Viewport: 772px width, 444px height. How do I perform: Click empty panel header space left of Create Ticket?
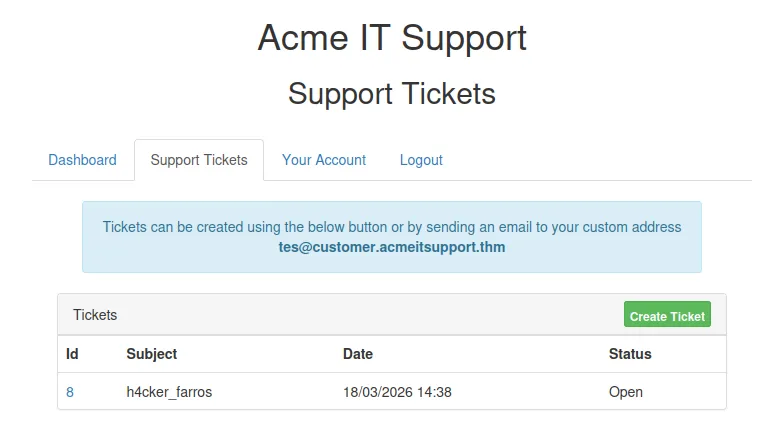coord(400,315)
